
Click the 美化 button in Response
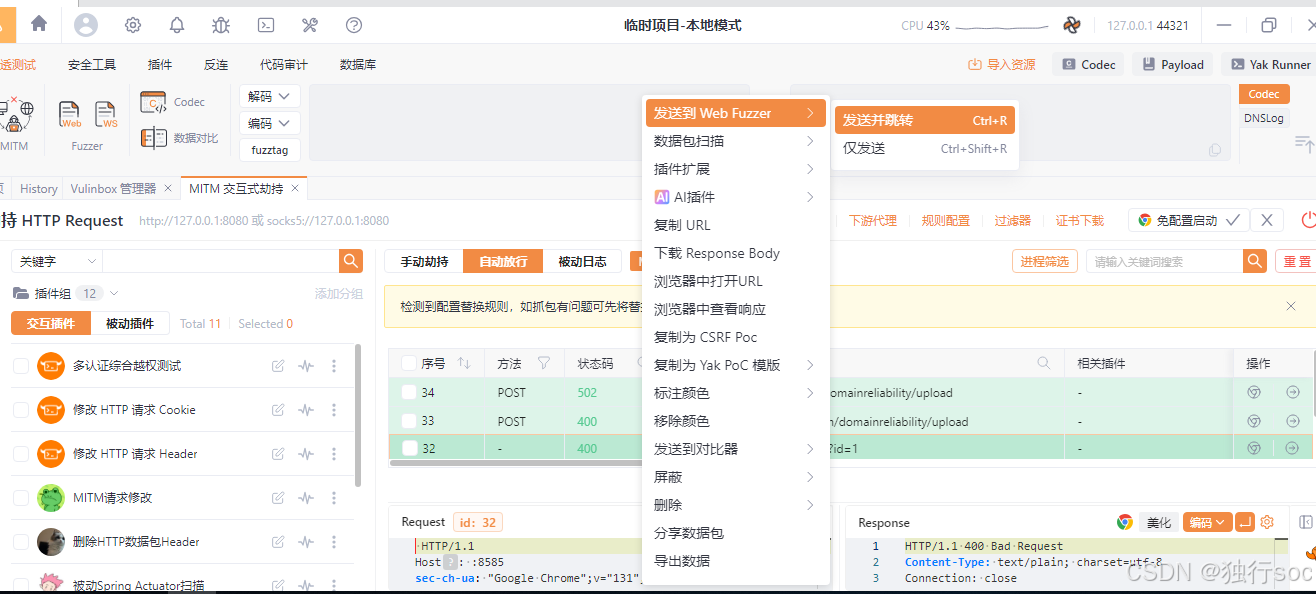click(x=1159, y=522)
